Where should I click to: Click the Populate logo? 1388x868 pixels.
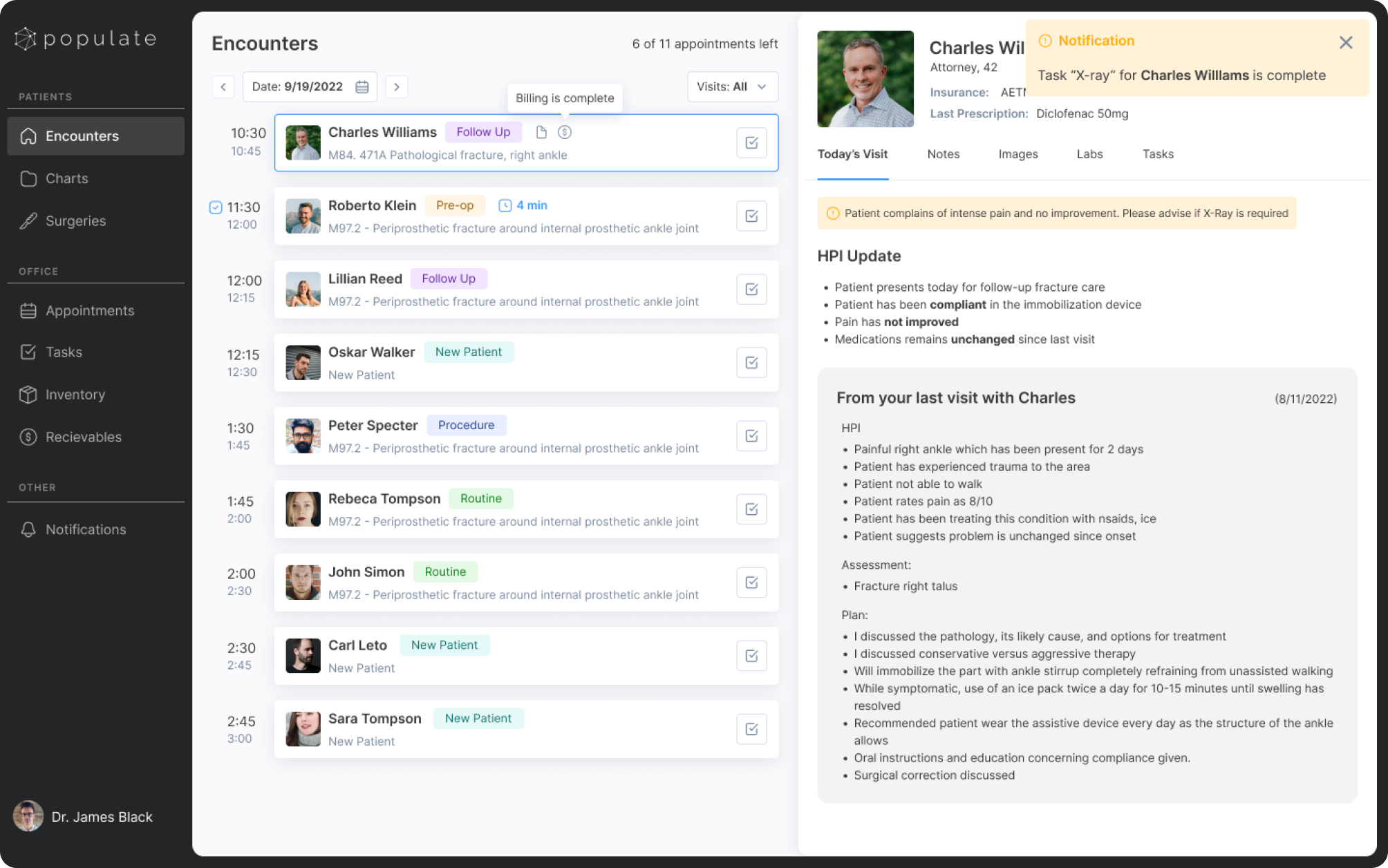pyautogui.click(x=86, y=39)
